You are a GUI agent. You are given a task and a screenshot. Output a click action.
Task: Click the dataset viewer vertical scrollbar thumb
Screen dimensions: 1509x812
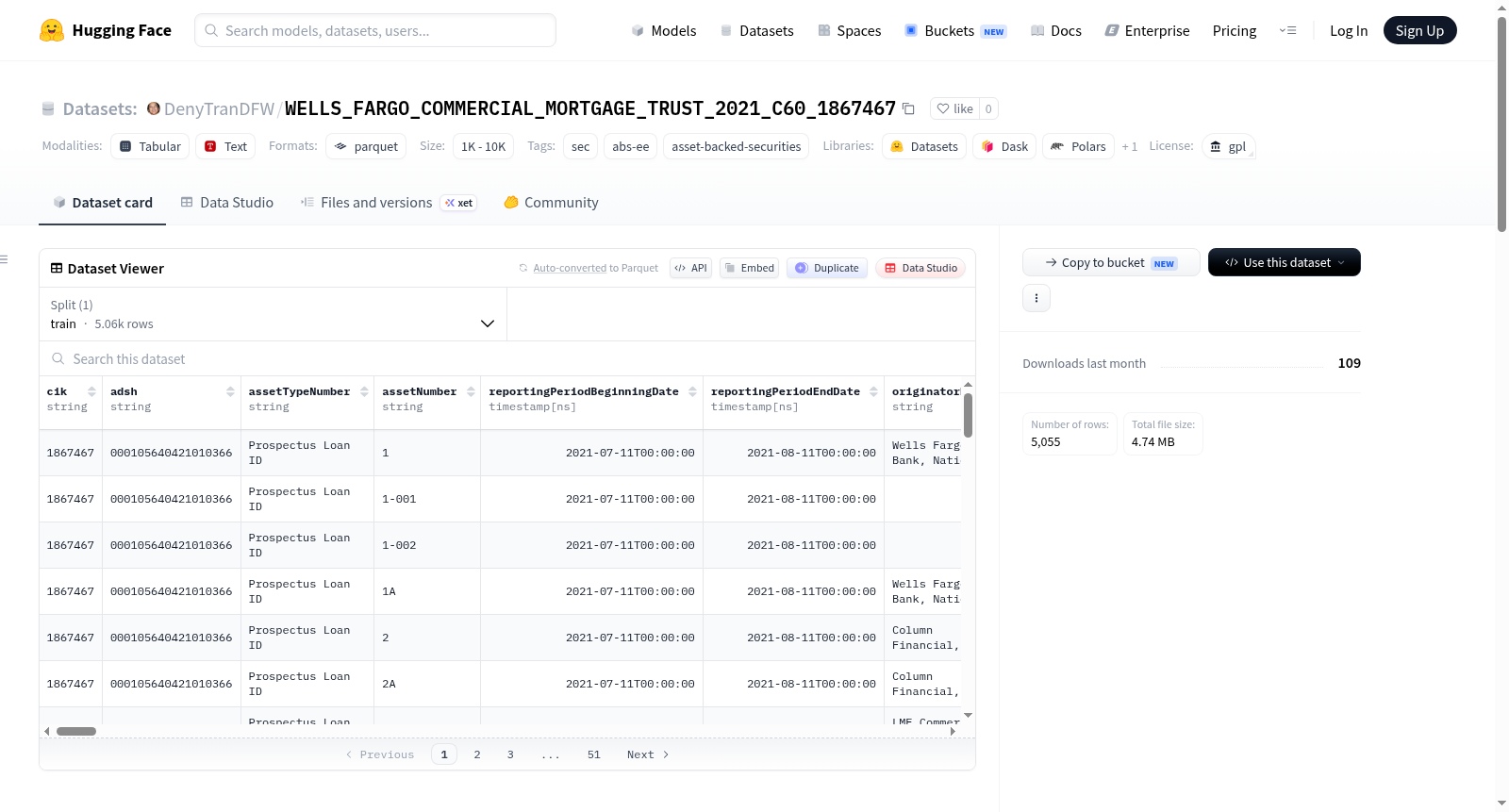pyautogui.click(x=968, y=415)
